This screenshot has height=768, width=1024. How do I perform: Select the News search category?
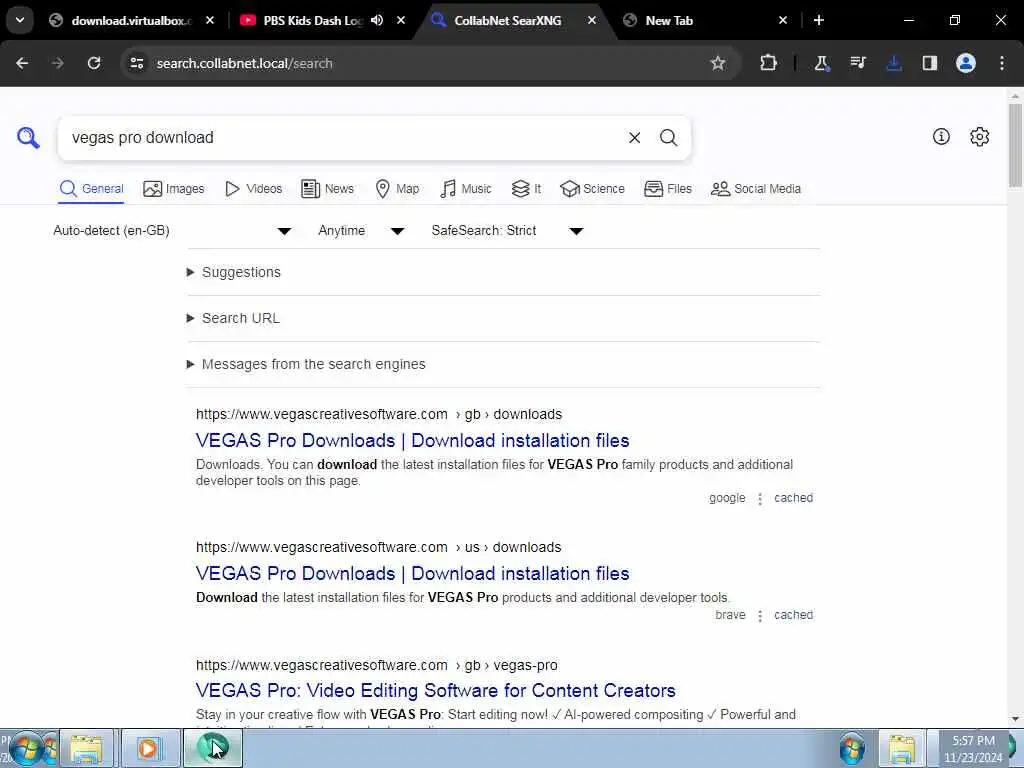coord(327,189)
